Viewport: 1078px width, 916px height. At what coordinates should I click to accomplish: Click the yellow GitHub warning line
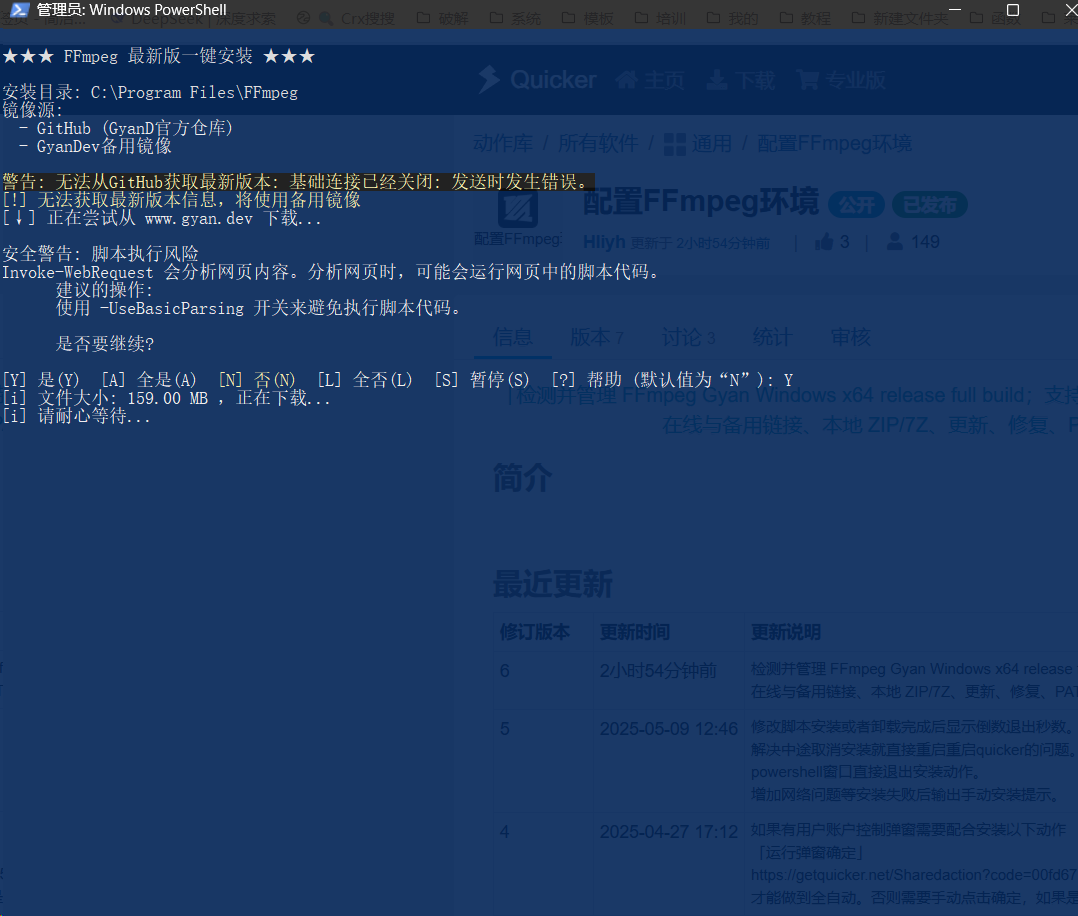[298, 182]
